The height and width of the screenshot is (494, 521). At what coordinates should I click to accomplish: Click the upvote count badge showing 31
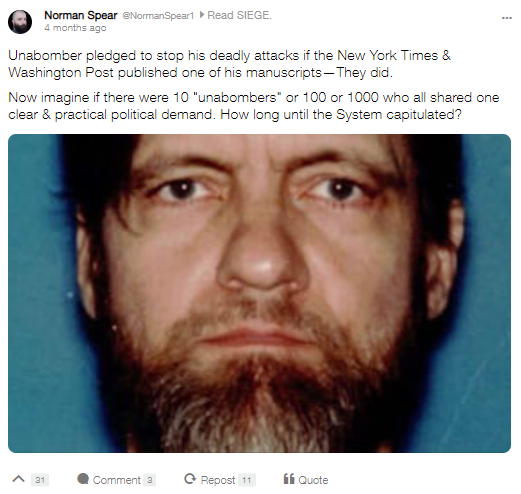click(40, 480)
